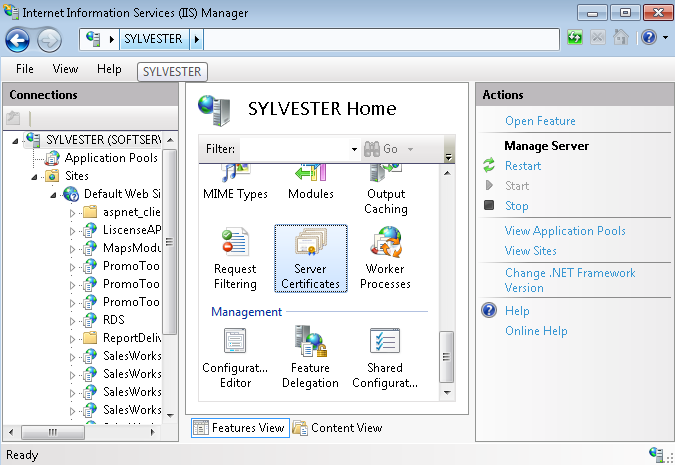Image resolution: width=675 pixels, height=465 pixels.
Task: Expand the RDS application node
Action: (x=72, y=321)
